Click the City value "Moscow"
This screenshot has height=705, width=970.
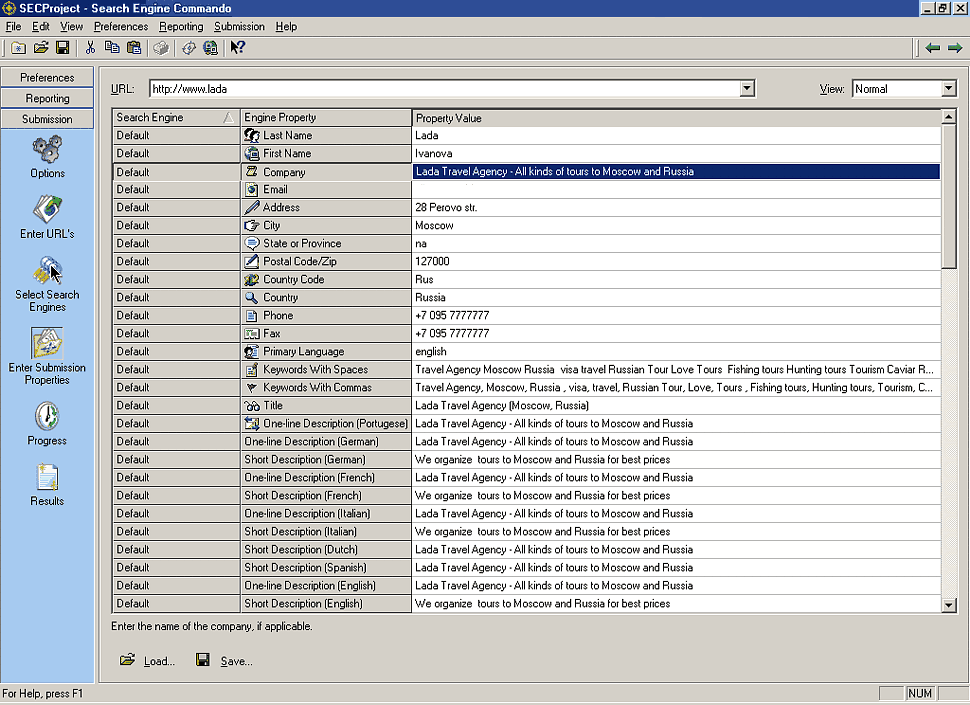(434, 226)
